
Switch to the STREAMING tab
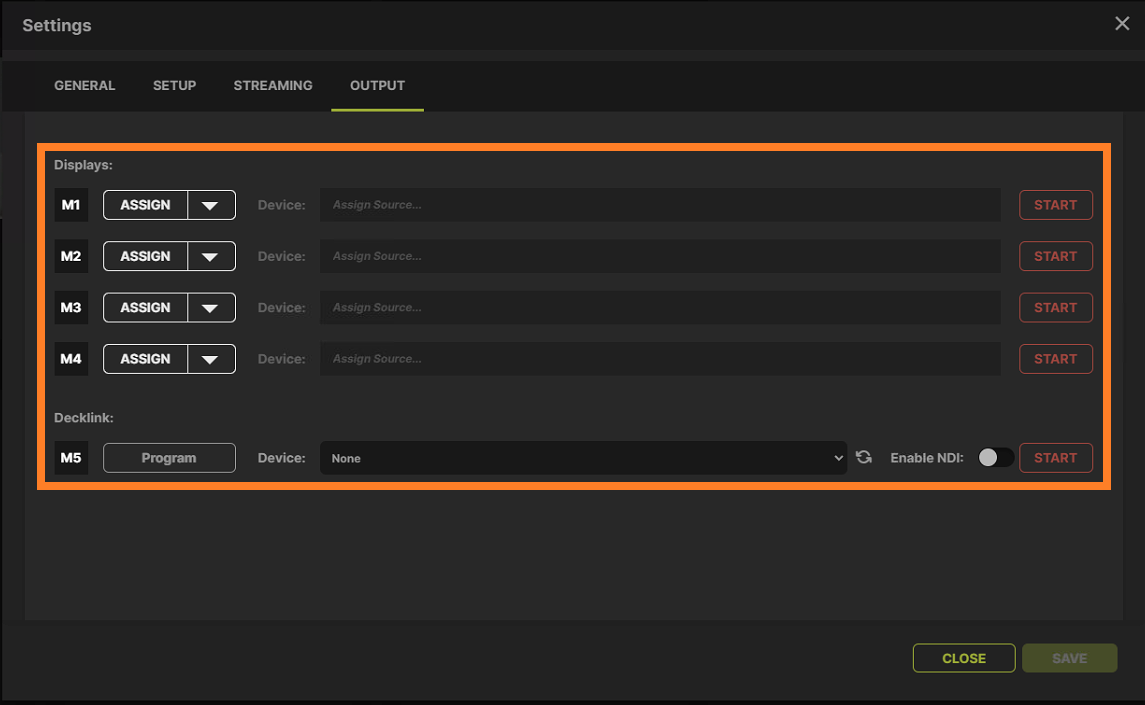272,85
